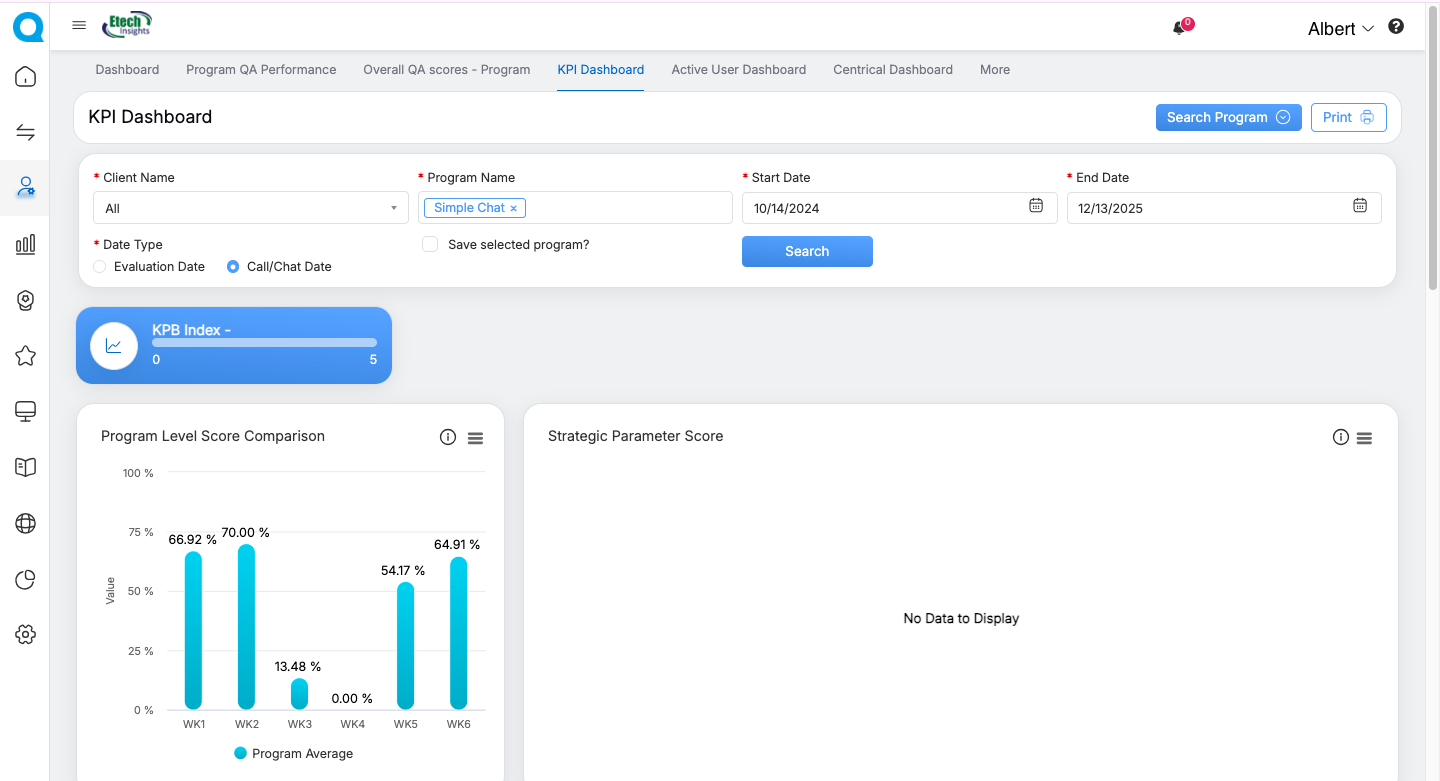Toggle the hamburger menu icon

[79, 26]
